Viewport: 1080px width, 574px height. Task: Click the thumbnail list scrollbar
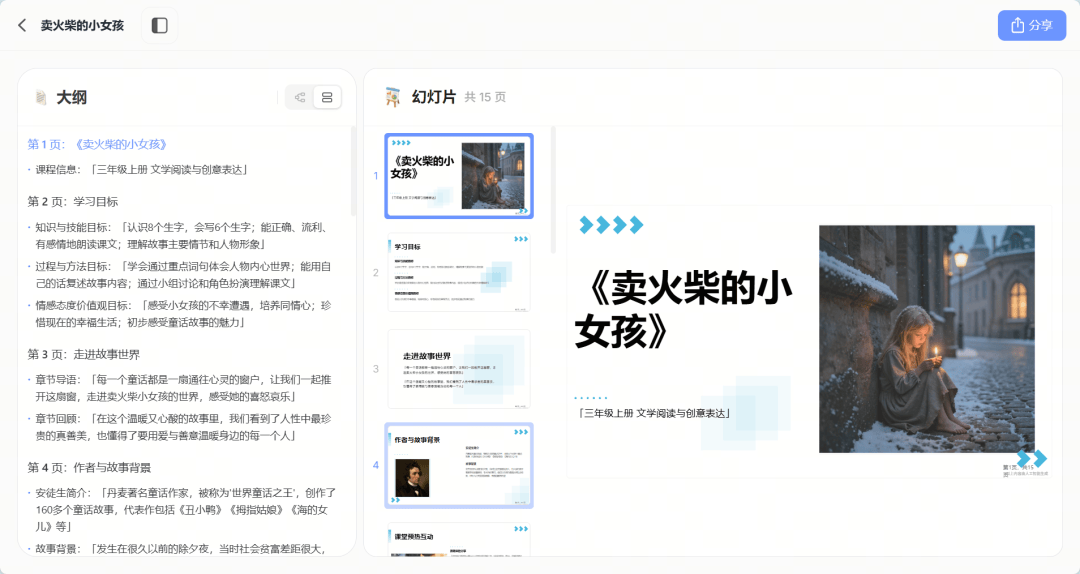[552, 190]
